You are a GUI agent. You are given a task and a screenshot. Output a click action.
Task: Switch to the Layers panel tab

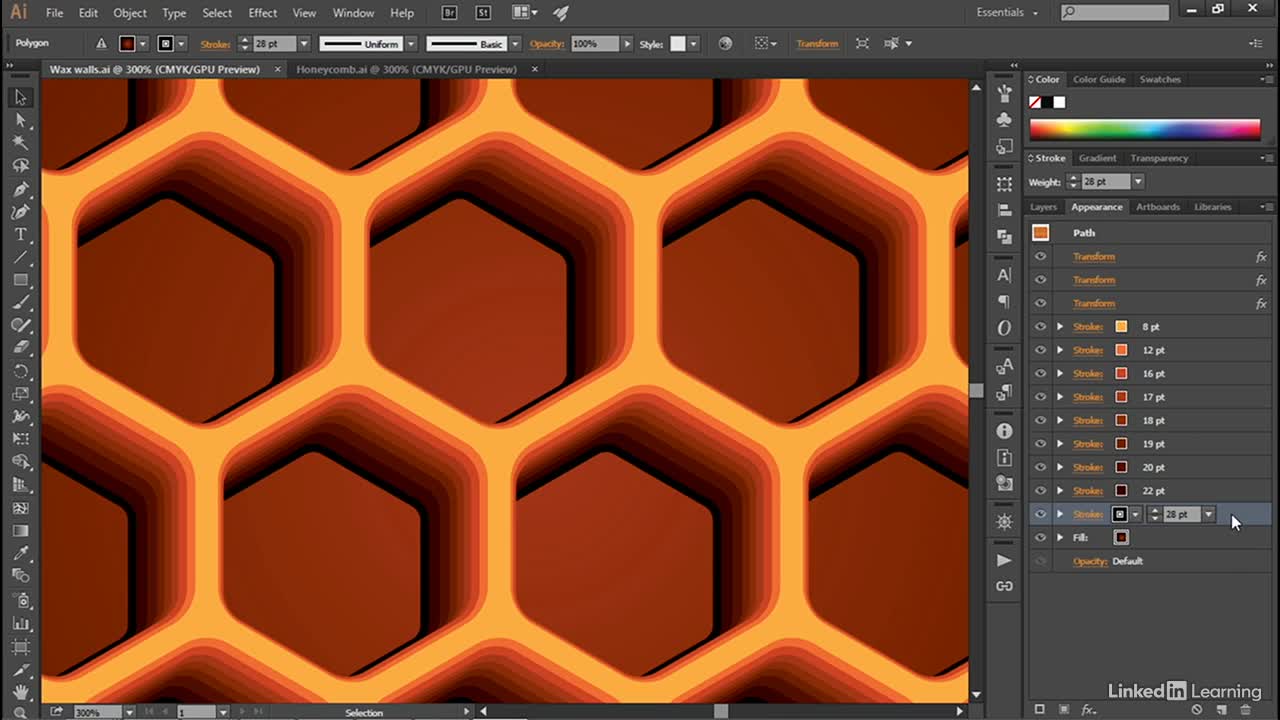click(x=1043, y=207)
